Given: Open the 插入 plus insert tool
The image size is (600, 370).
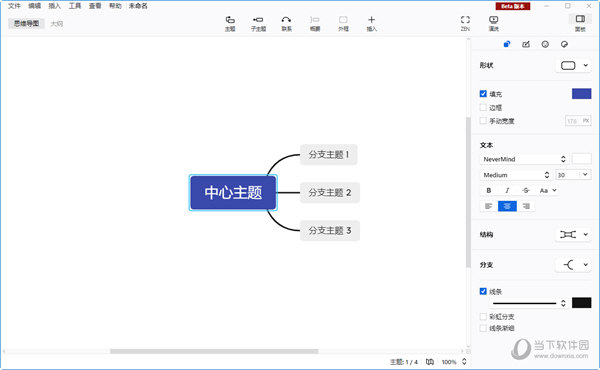Looking at the screenshot, I should 372,23.
